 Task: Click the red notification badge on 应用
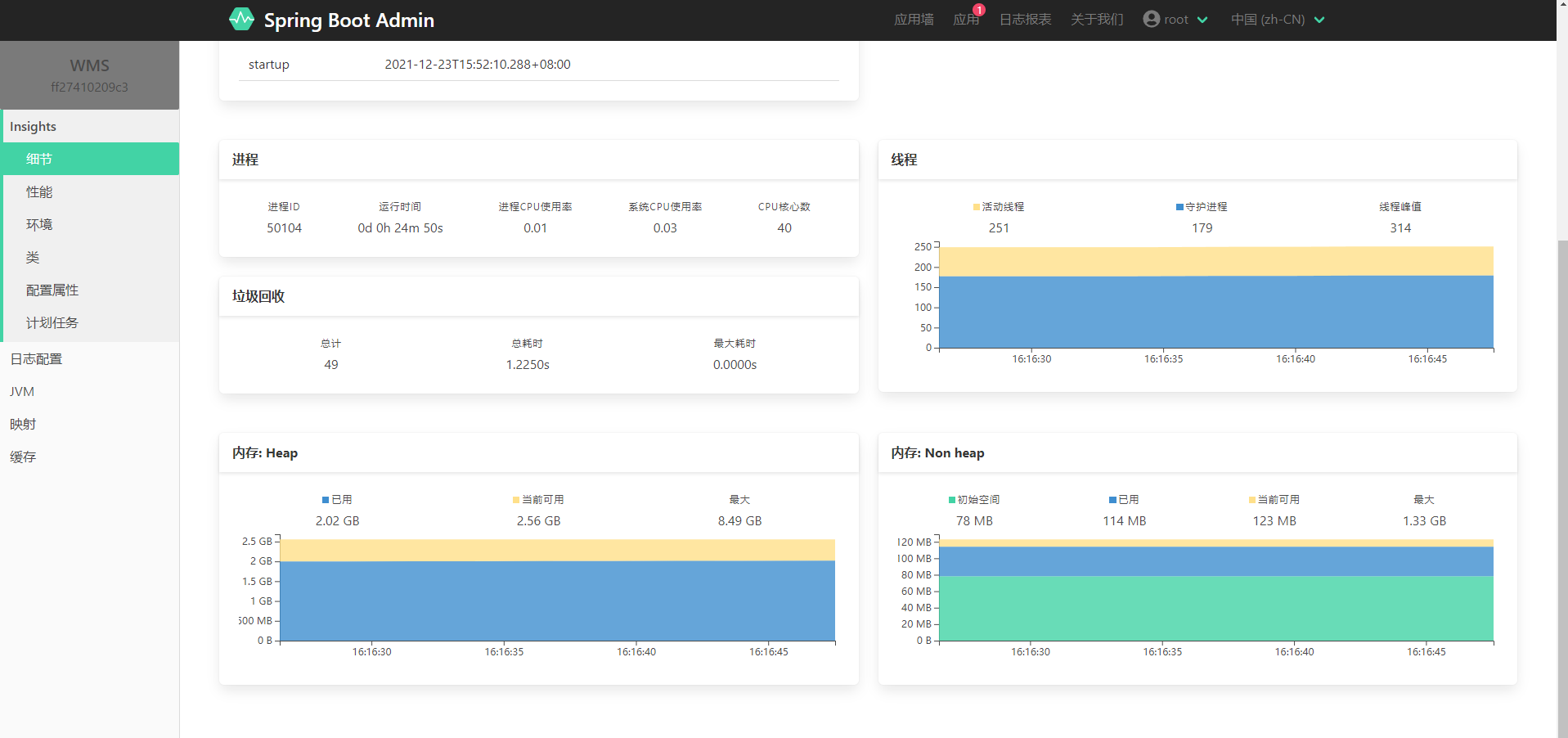pyautogui.click(x=979, y=10)
